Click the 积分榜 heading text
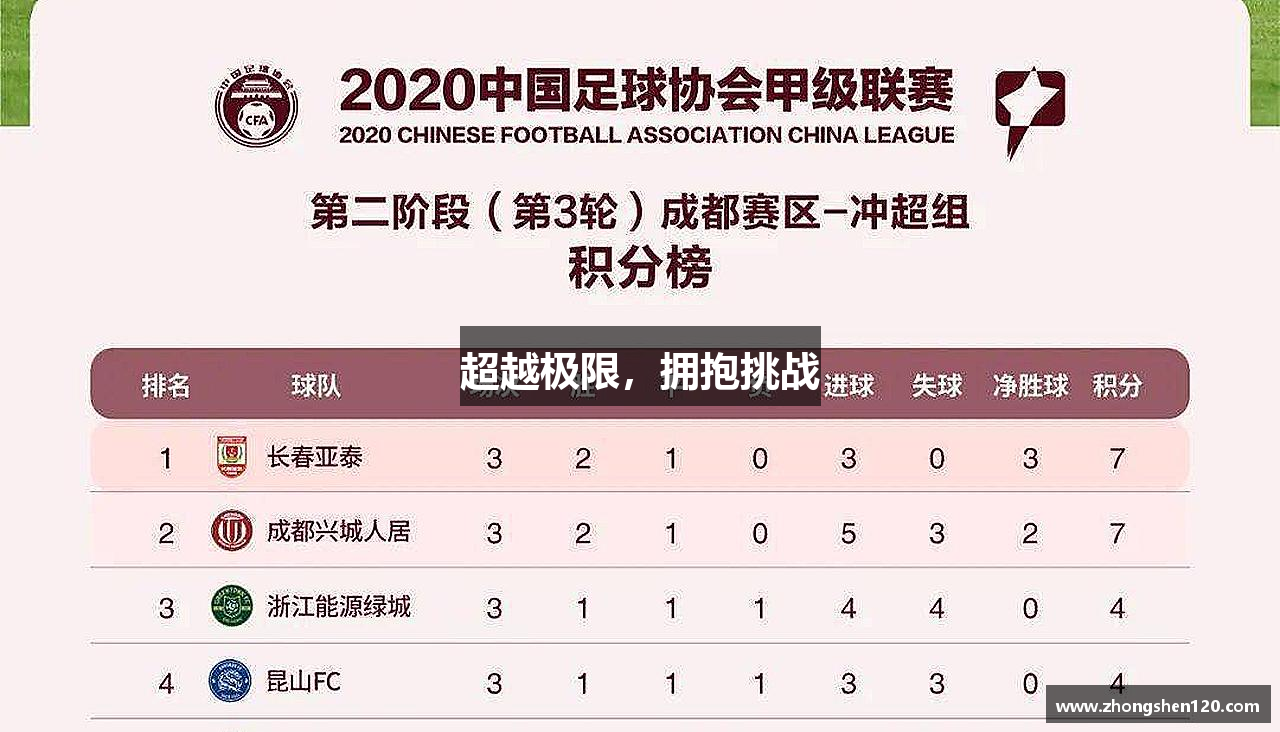 pos(640,268)
